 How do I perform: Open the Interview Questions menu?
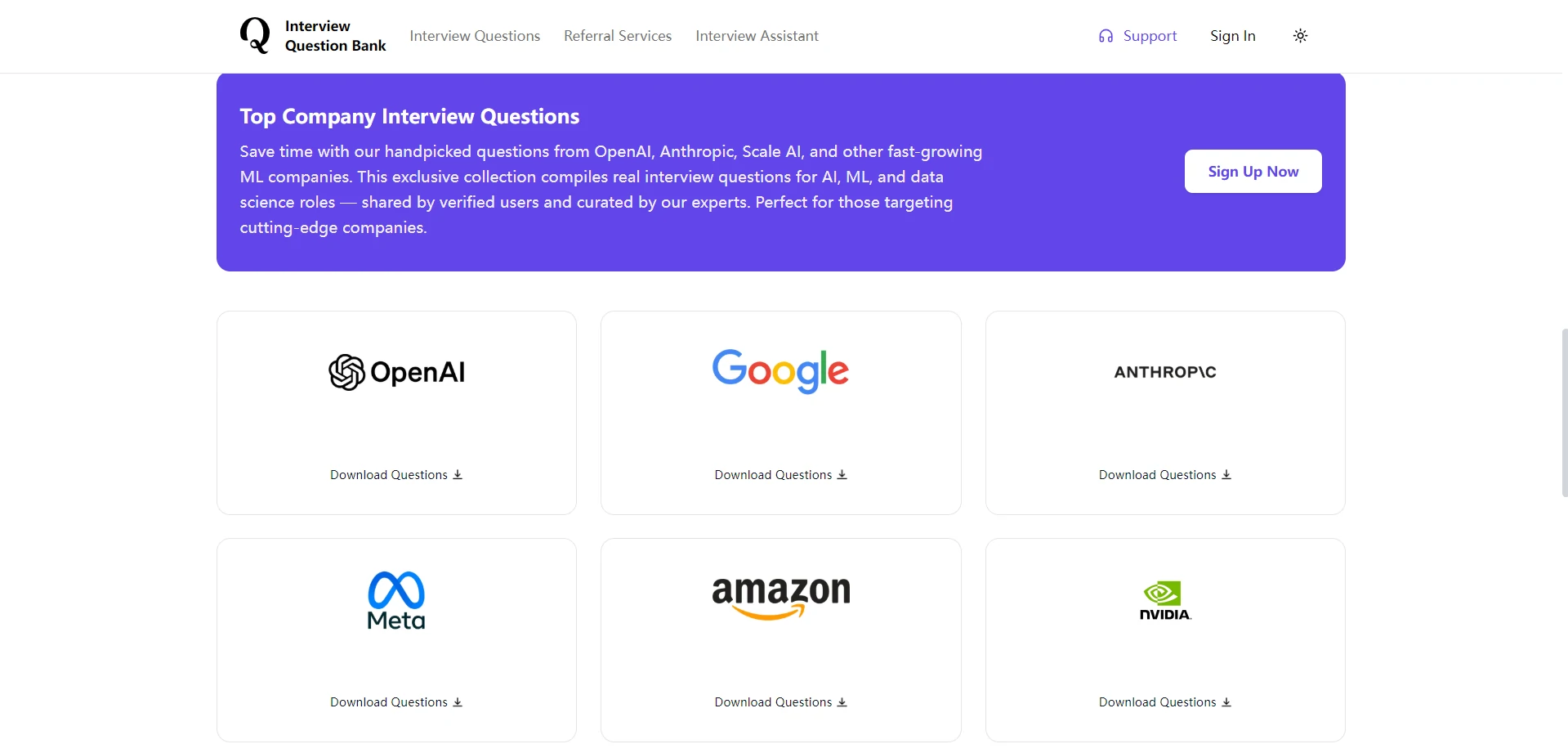click(475, 36)
